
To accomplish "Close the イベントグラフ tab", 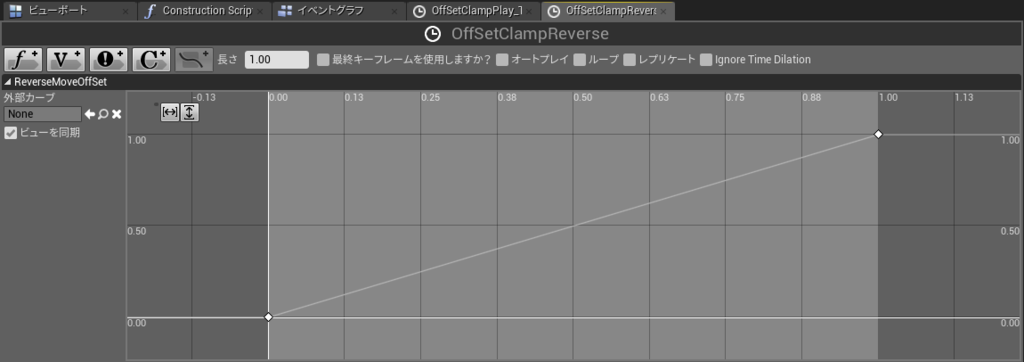I will 394,12.
